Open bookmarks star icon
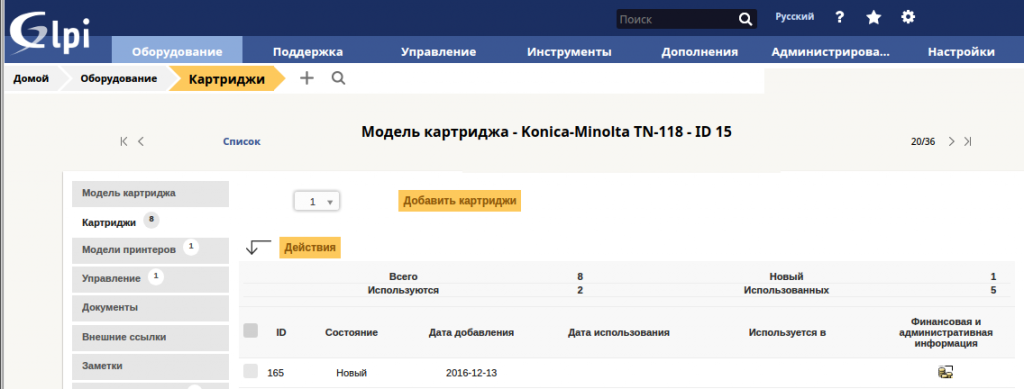 point(873,18)
